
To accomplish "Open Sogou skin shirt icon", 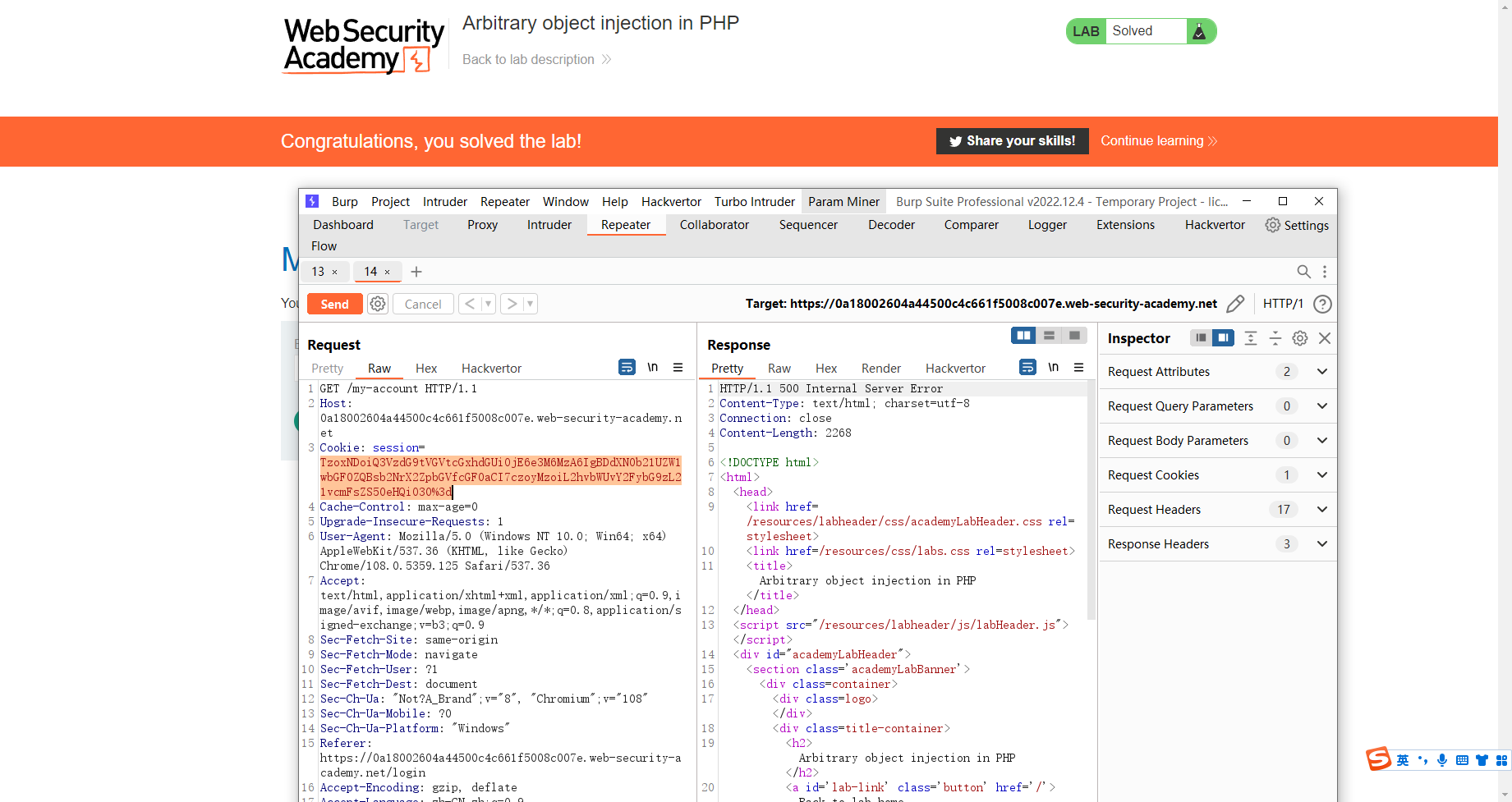I will pos(1482,760).
